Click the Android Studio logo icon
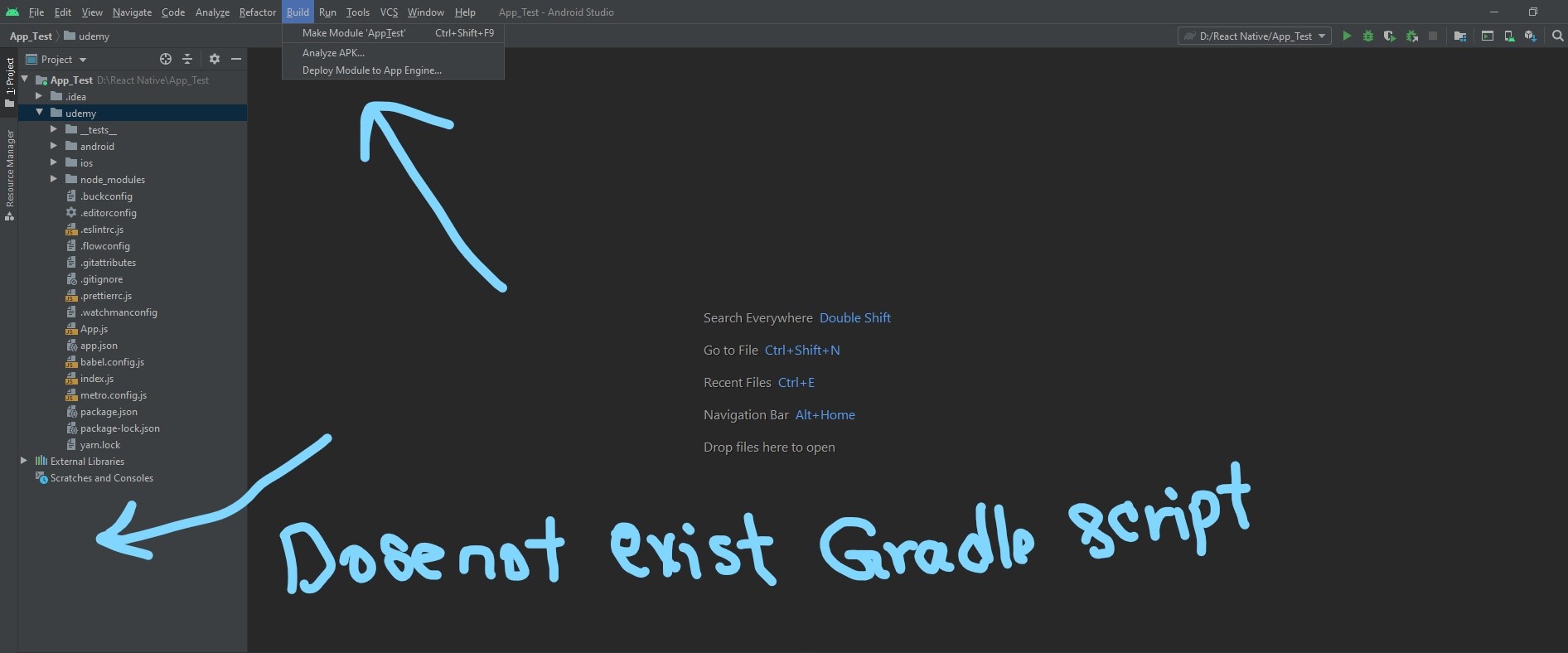The image size is (1568, 653). (12, 12)
